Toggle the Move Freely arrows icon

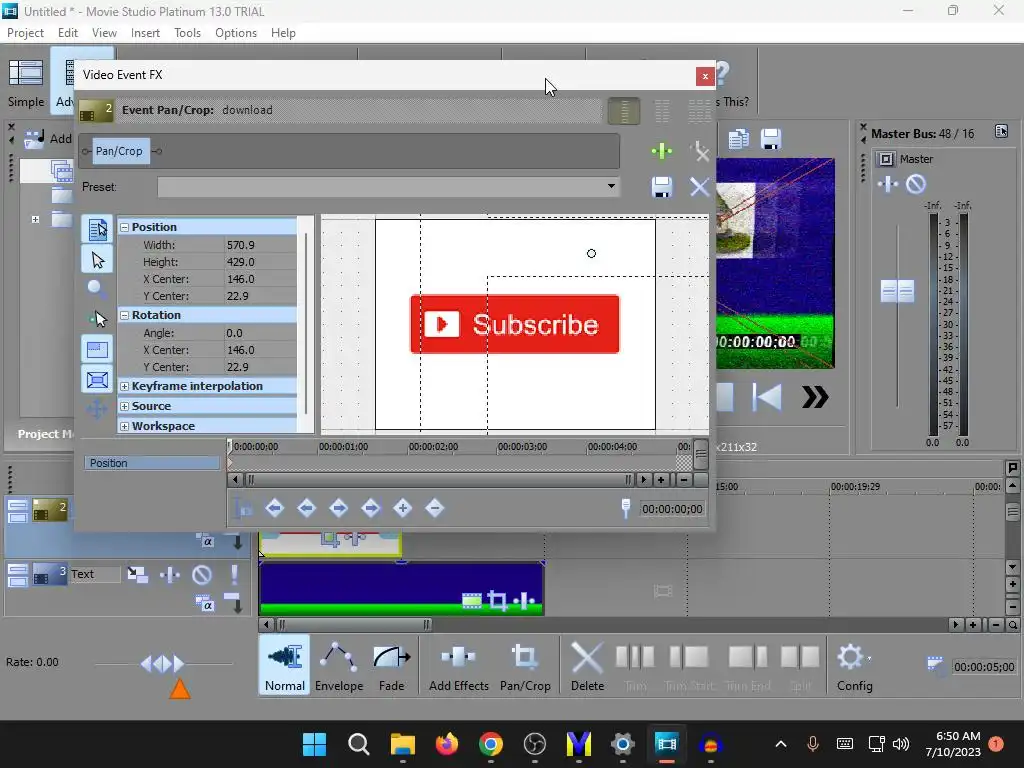click(x=97, y=409)
